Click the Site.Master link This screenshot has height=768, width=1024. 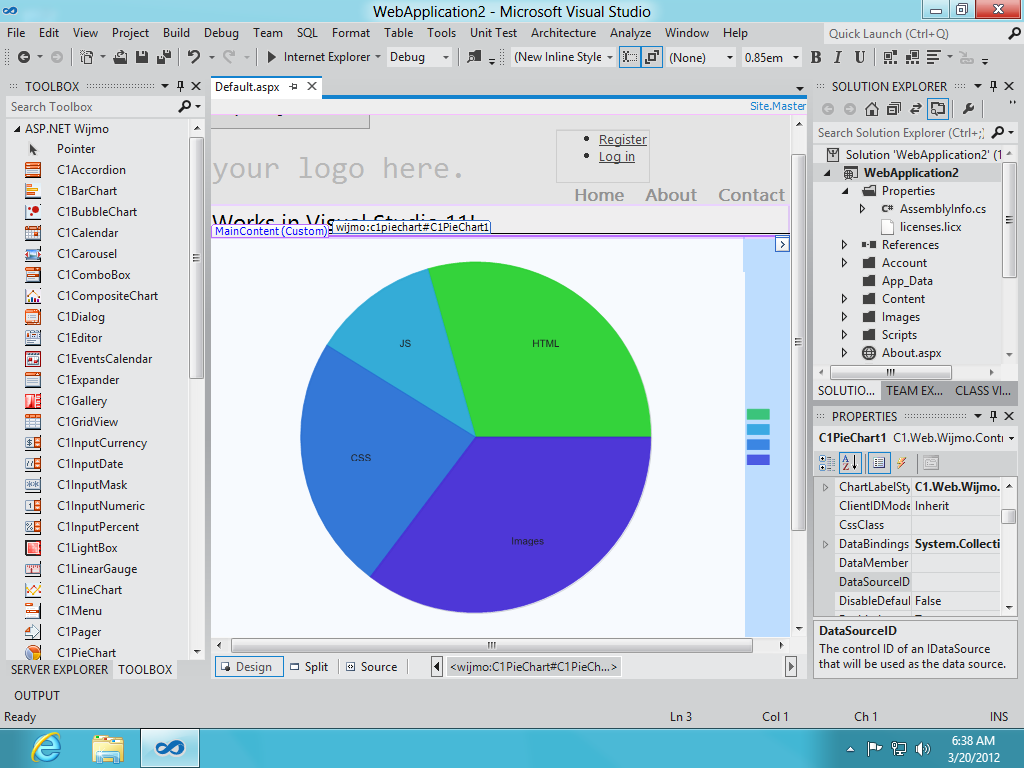click(x=777, y=106)
